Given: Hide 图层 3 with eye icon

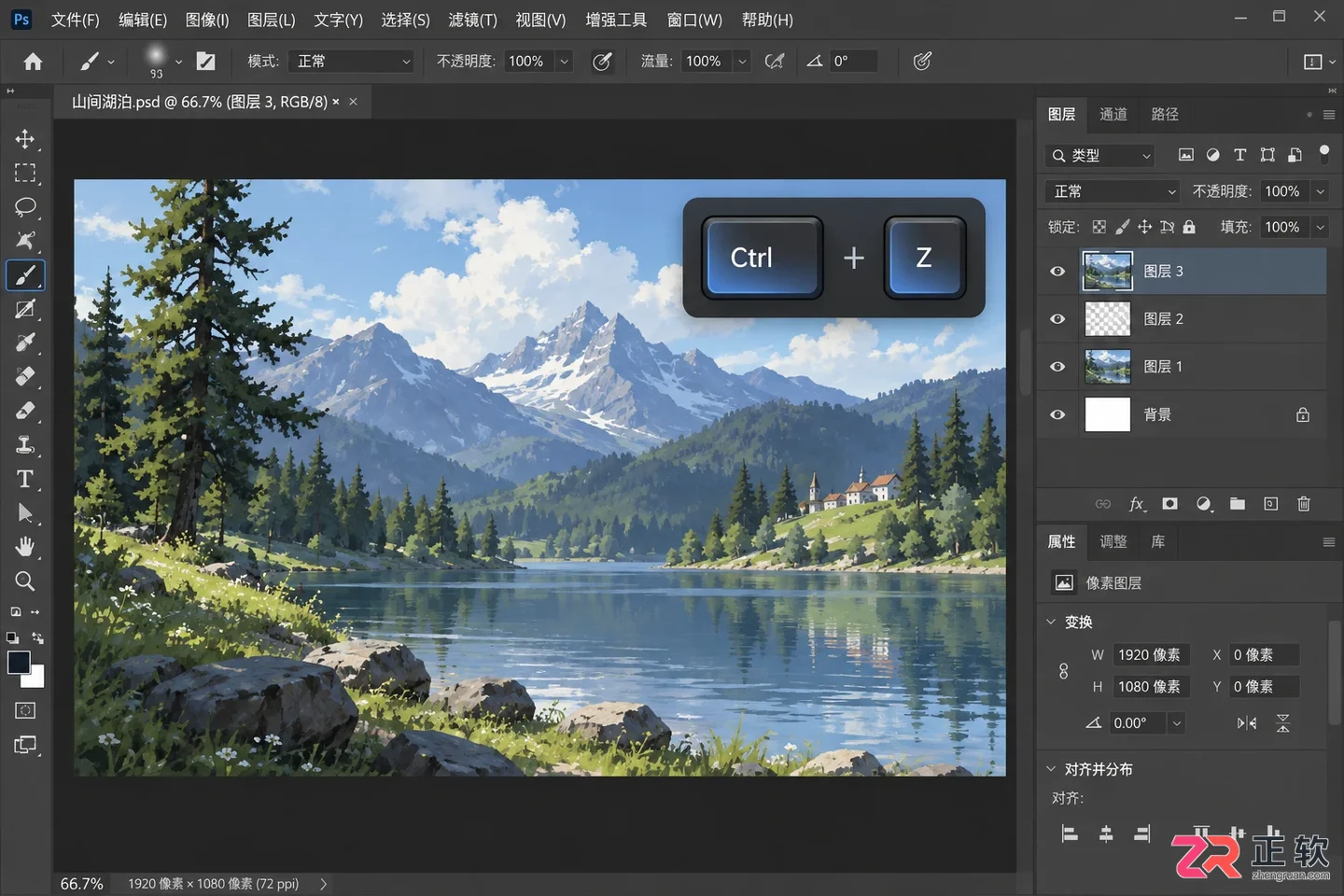Looking at the screenshot, I should point(1057,272).
